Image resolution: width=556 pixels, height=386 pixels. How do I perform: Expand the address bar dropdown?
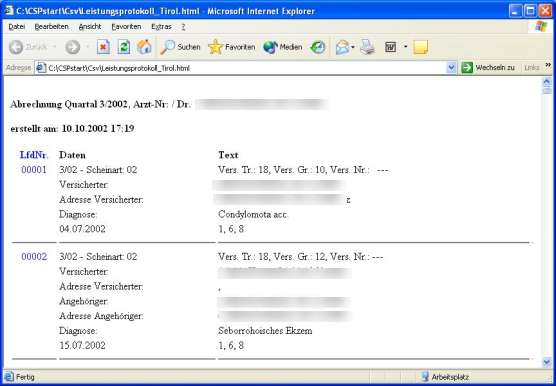pyautogui.click(x=451, y=68)
